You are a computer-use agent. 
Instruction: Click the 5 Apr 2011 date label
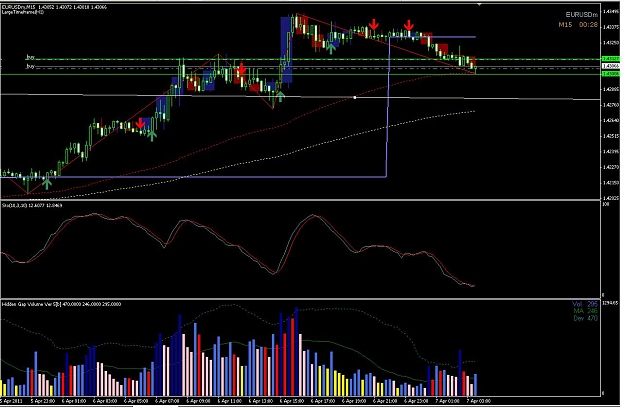pyautogui.click(x=12, y=401)
